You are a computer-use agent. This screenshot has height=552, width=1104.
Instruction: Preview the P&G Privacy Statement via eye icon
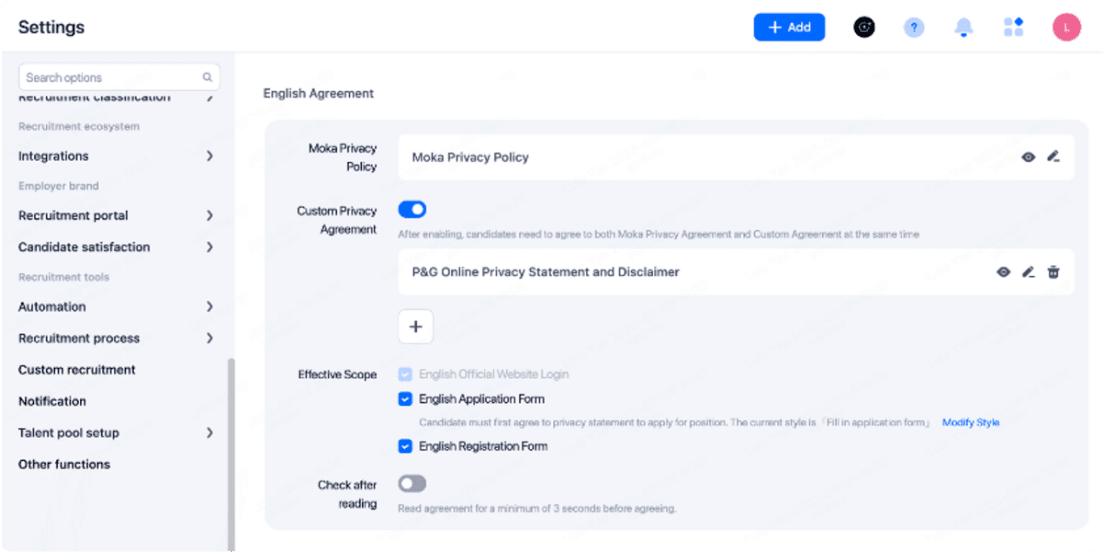tap(1003, 272)
